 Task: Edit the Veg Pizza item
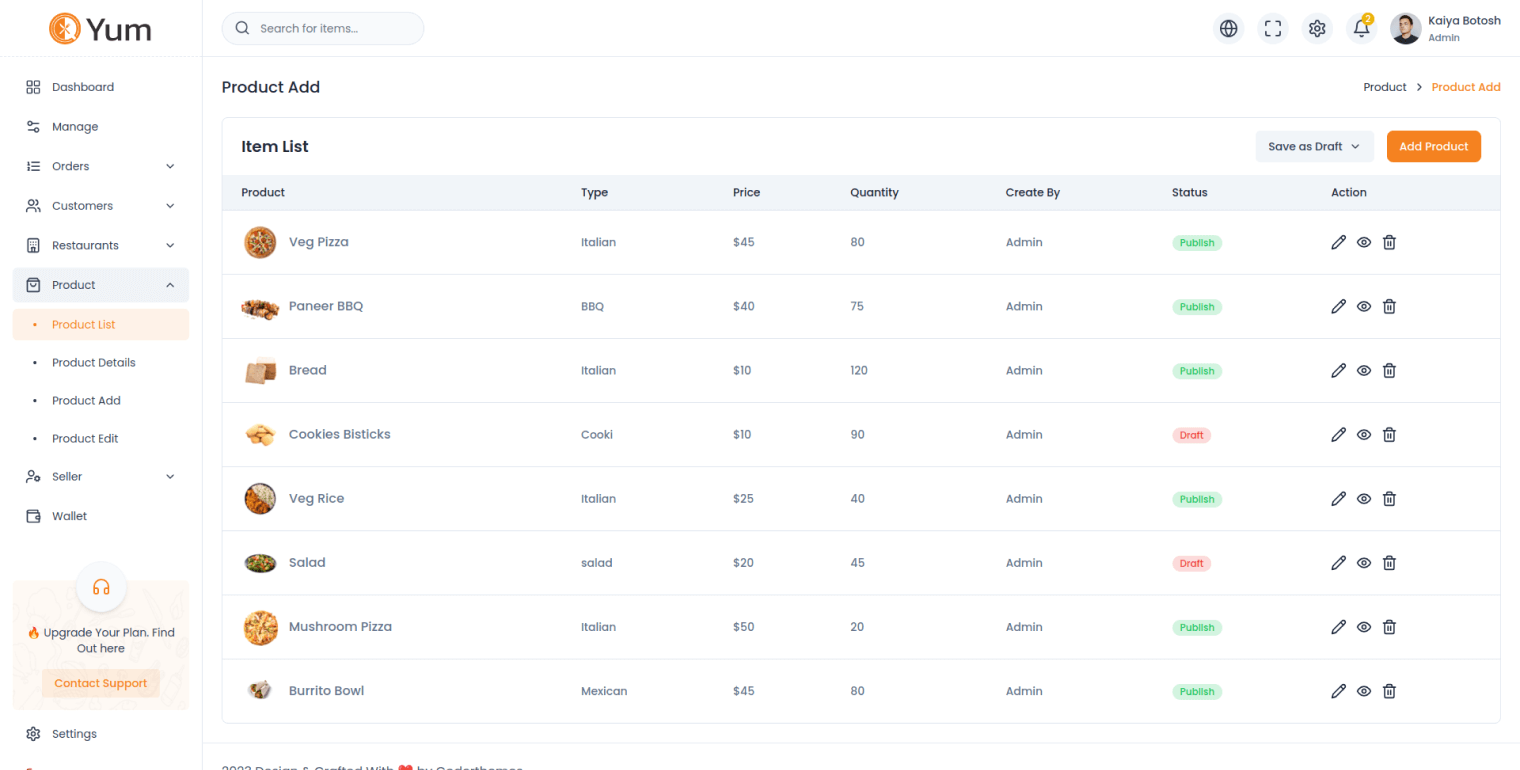tap(1338, 242)
